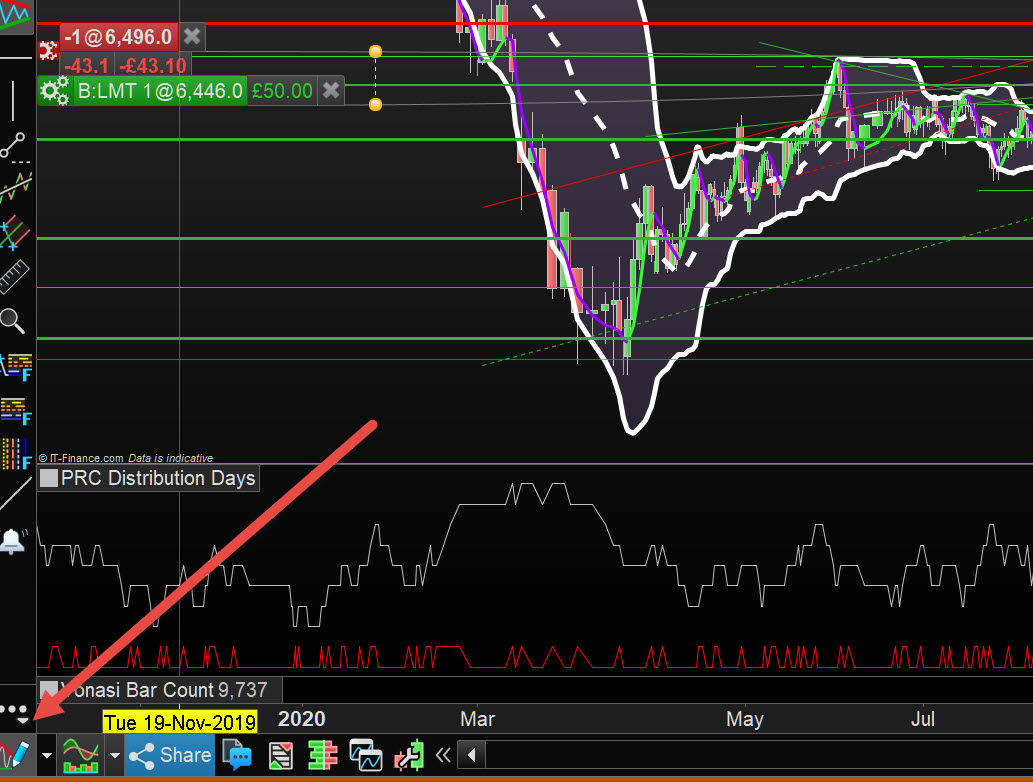Open the drawing tools pencil icon

(x=16, y=755)
